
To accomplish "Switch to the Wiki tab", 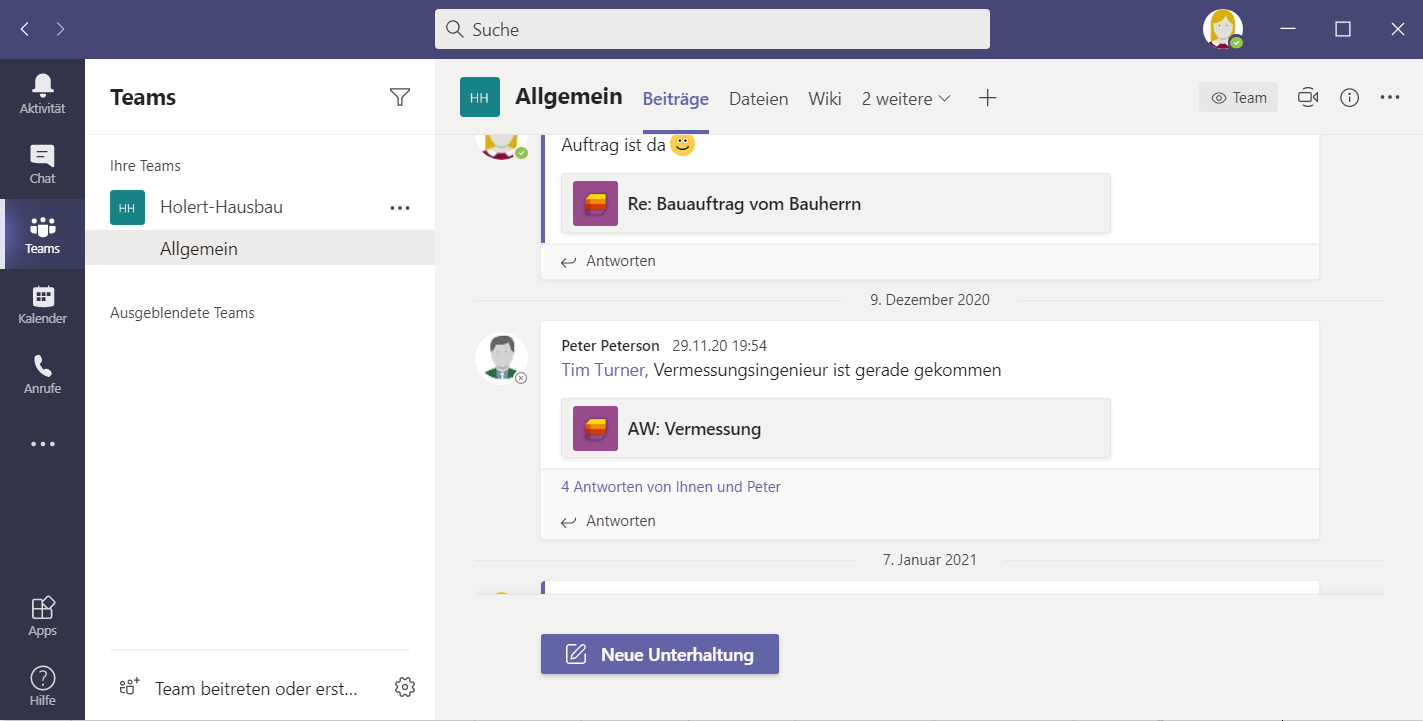I will pos(825,98).
